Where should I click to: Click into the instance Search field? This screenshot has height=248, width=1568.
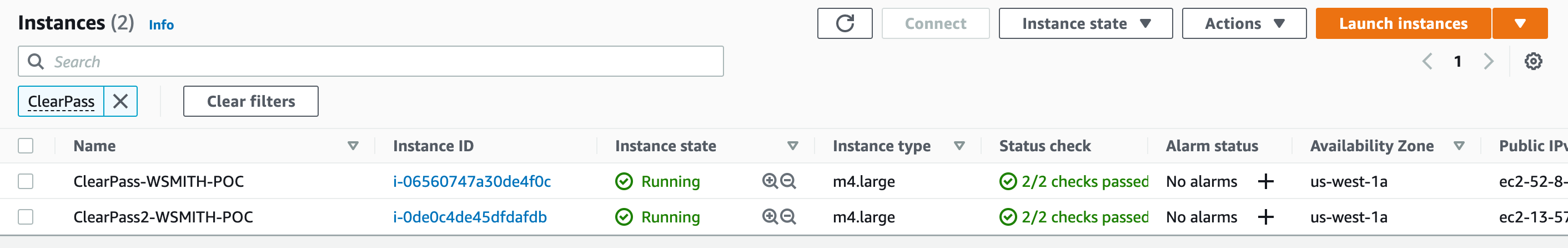pos(378,62)
